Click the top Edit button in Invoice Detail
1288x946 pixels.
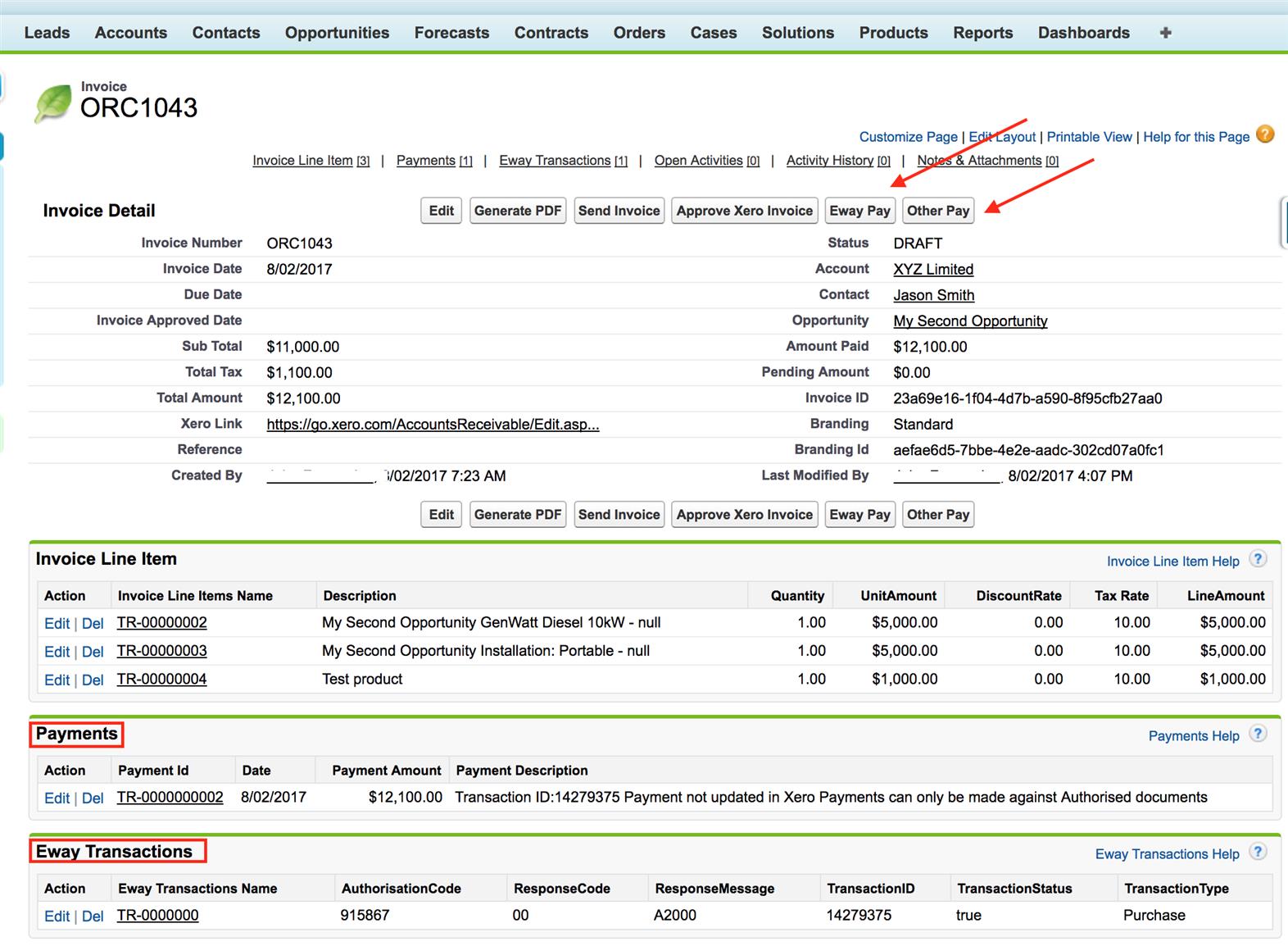click(x=442, y=211)
